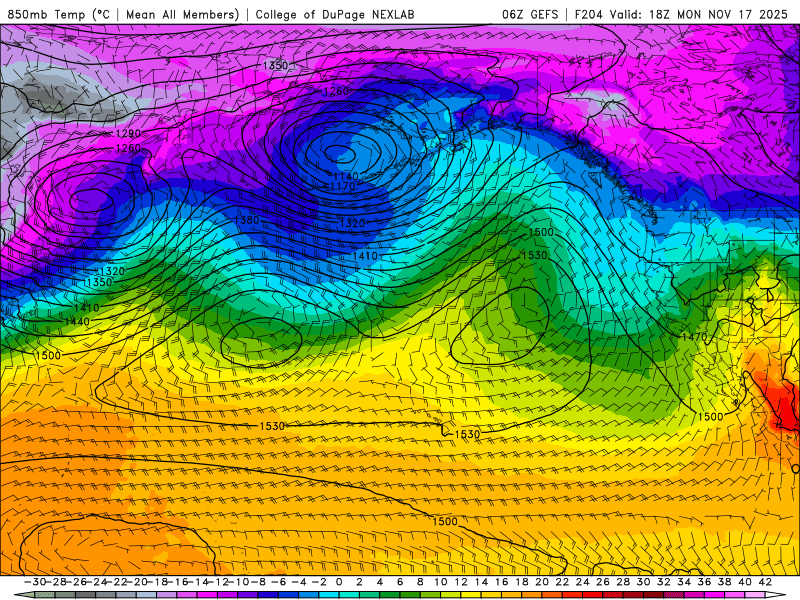
Task: Select the 42 value ending the legend
Action: [765, 582]
